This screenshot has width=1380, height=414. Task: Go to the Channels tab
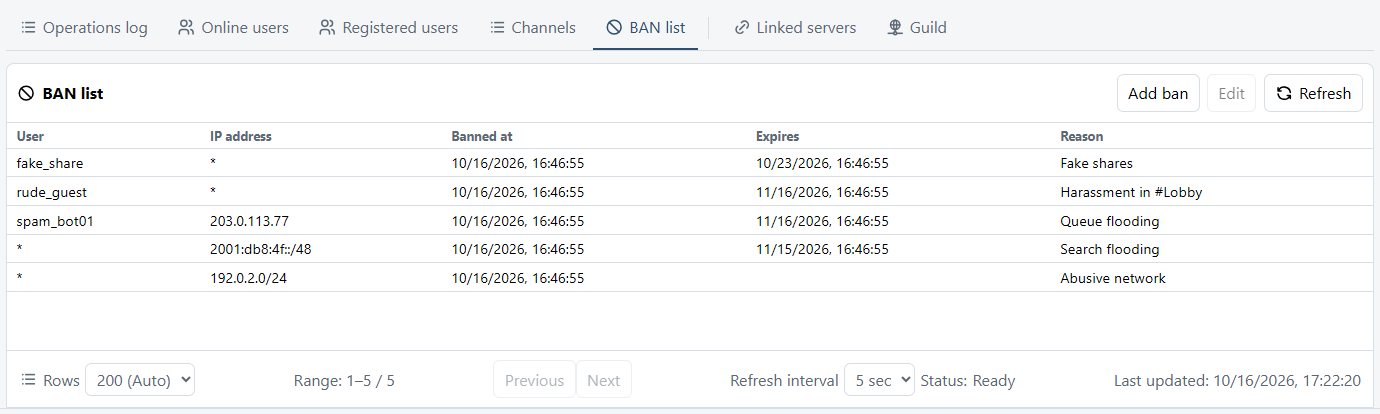click(533, 28)
